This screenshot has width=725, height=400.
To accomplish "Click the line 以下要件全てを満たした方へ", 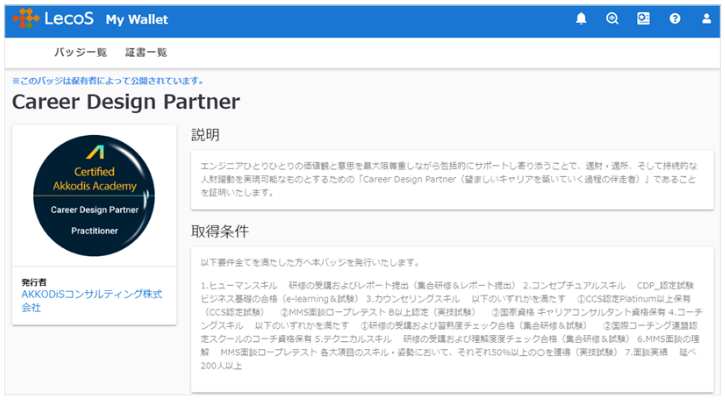I will pos(310,263).
